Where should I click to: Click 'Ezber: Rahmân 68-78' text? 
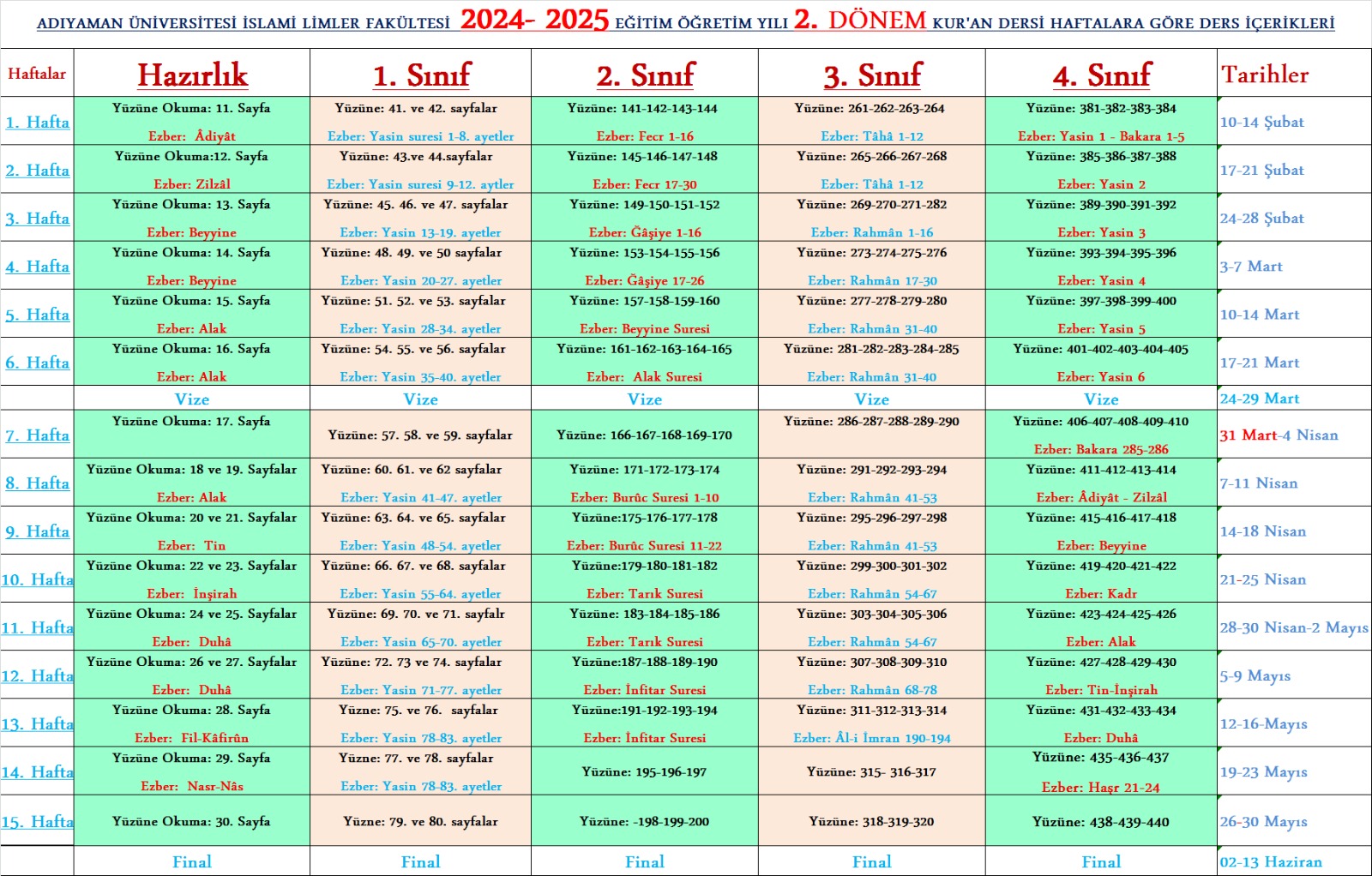[872, 689]
